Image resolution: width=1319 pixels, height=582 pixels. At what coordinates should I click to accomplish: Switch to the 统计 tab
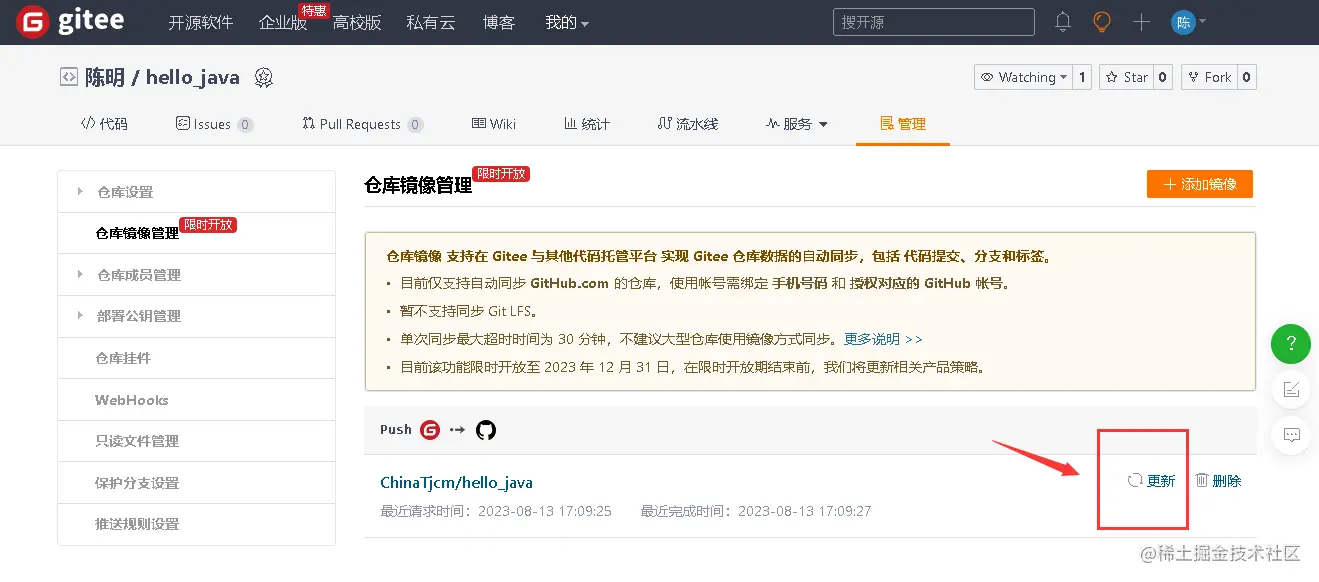[587, 124]
